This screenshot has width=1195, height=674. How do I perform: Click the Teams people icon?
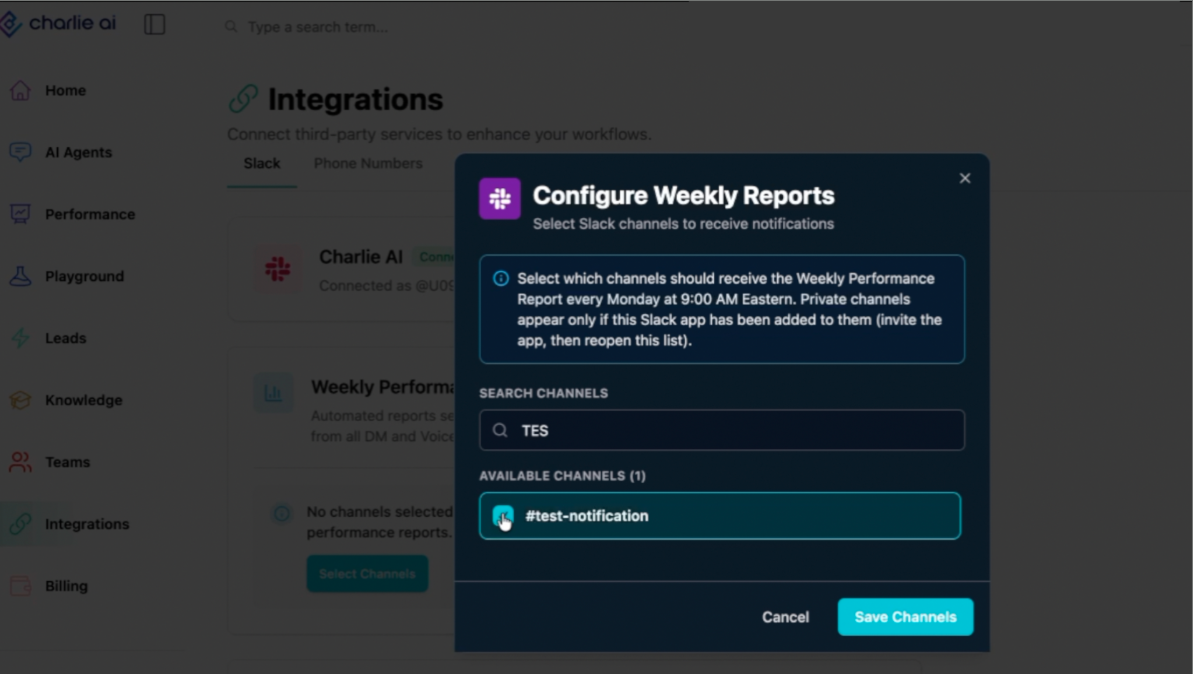coord(21,462)
